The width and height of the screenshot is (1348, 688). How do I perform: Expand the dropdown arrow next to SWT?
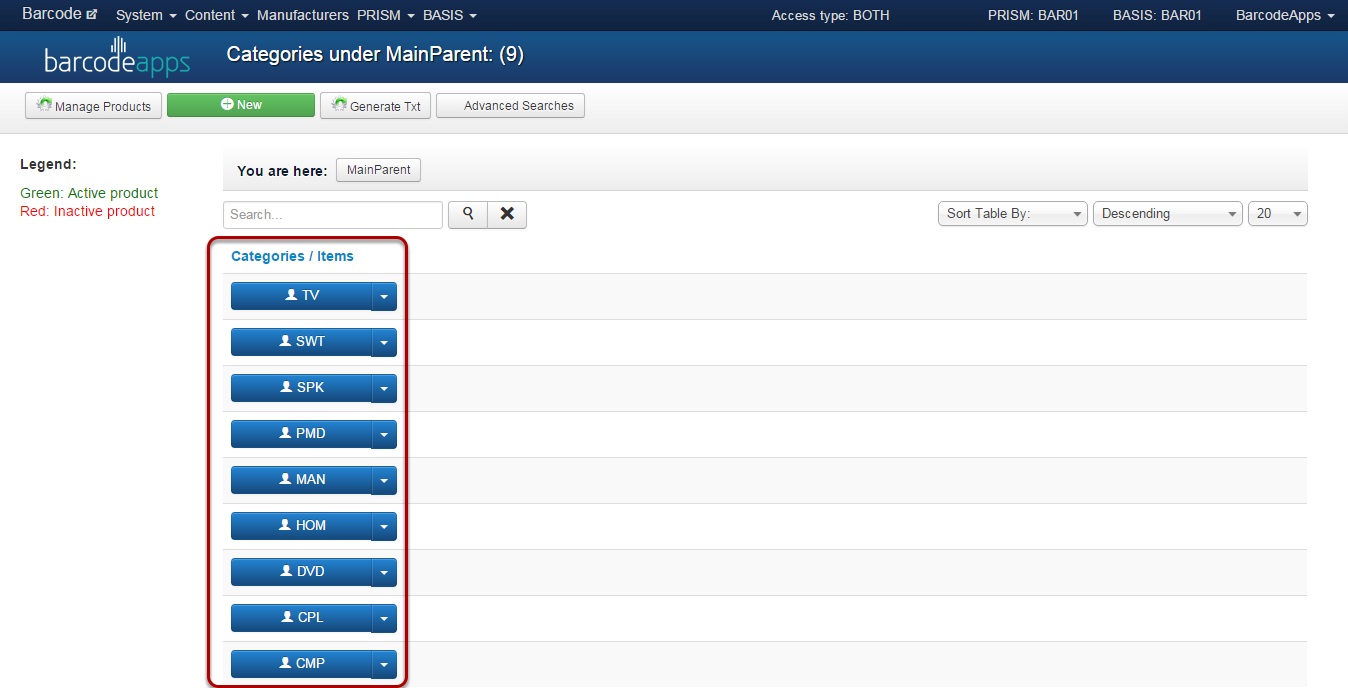pyautogui.click(x=384, y=342)
